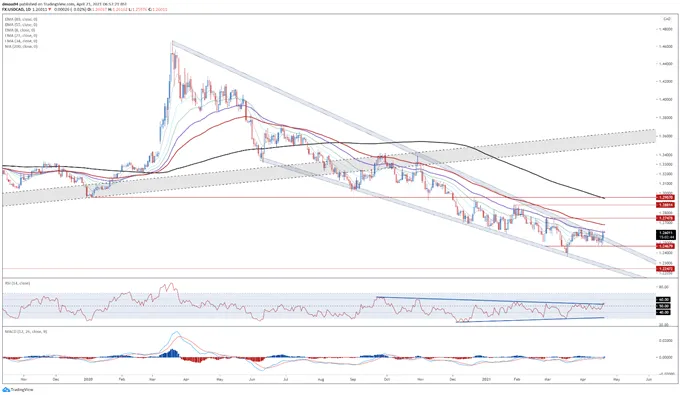
Task: Click the red down-arrow price change indicator
Action: 50,9
